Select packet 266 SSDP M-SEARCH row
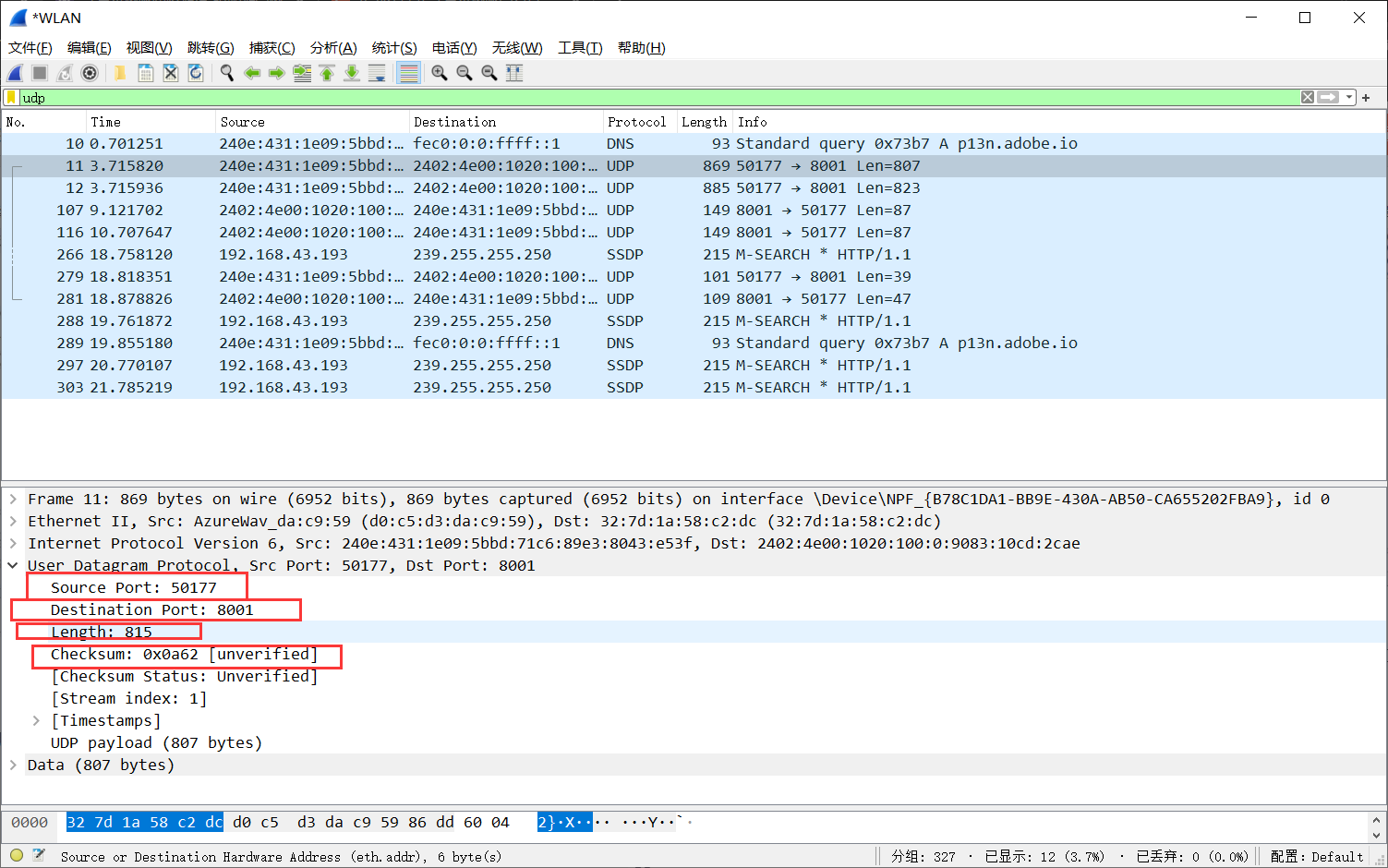 [694, 254]
